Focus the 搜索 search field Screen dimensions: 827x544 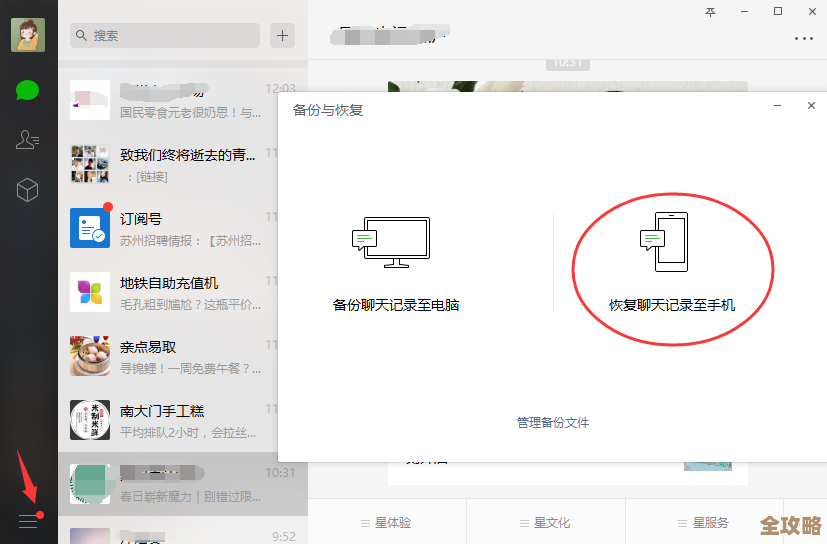point(165,35)
